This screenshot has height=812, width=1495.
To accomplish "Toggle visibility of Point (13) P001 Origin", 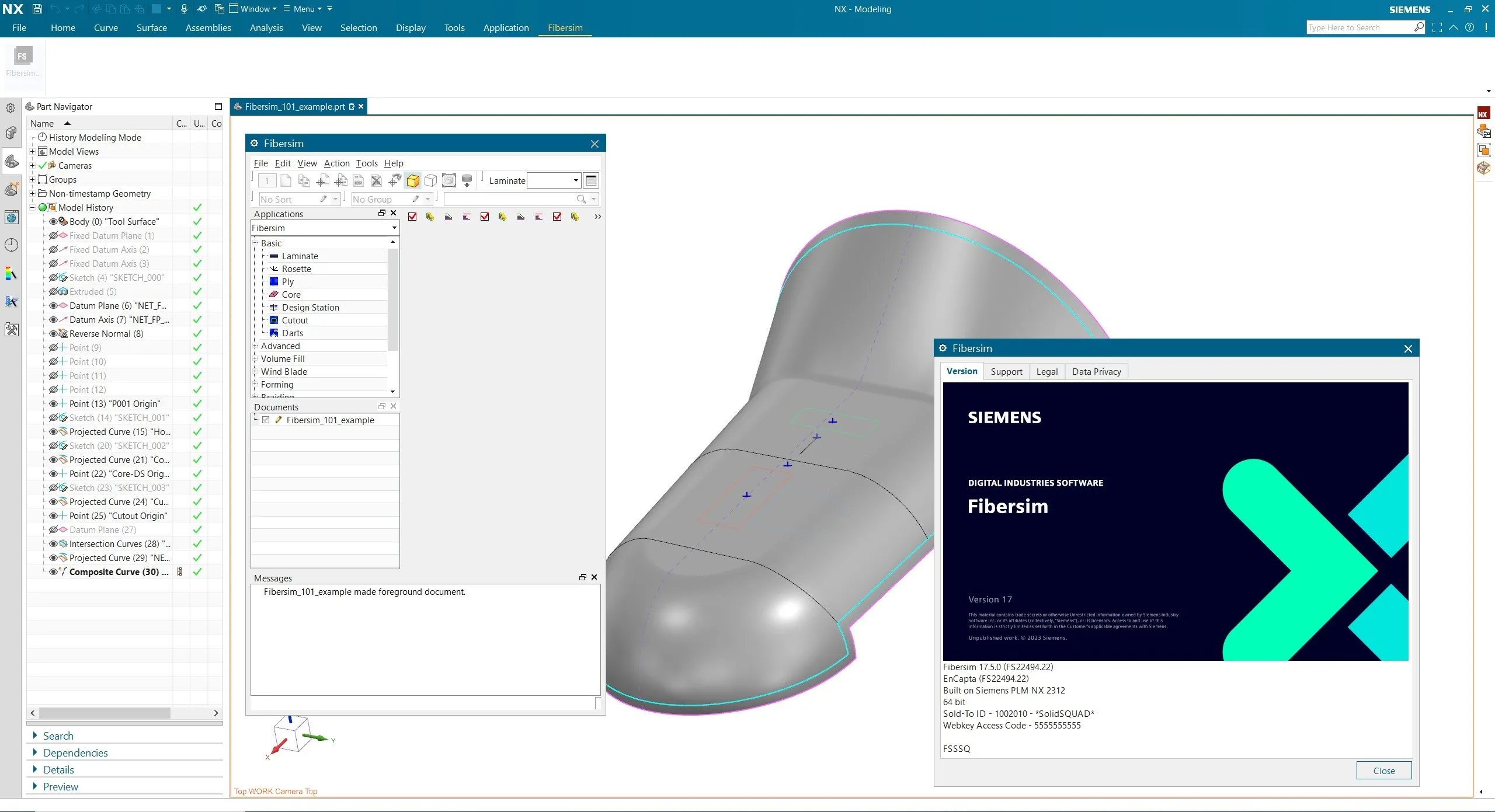I will 53,403.
